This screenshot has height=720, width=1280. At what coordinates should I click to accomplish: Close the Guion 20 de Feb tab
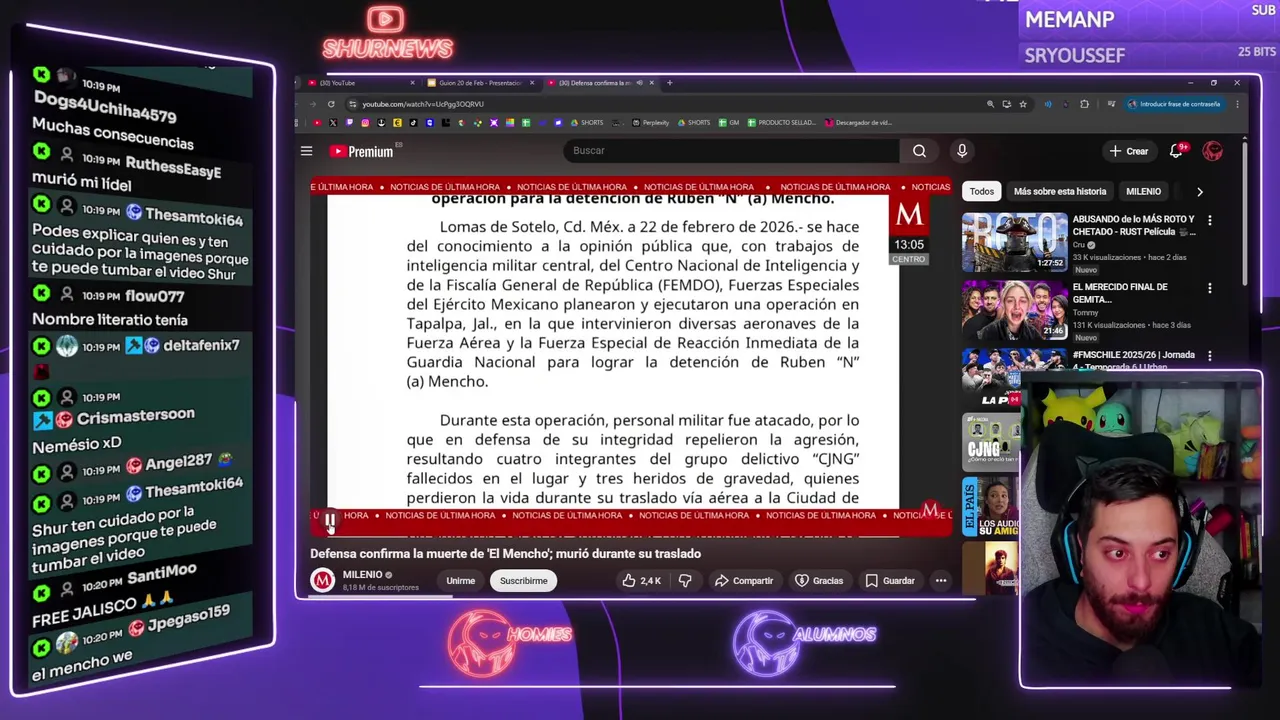point(532,83)
